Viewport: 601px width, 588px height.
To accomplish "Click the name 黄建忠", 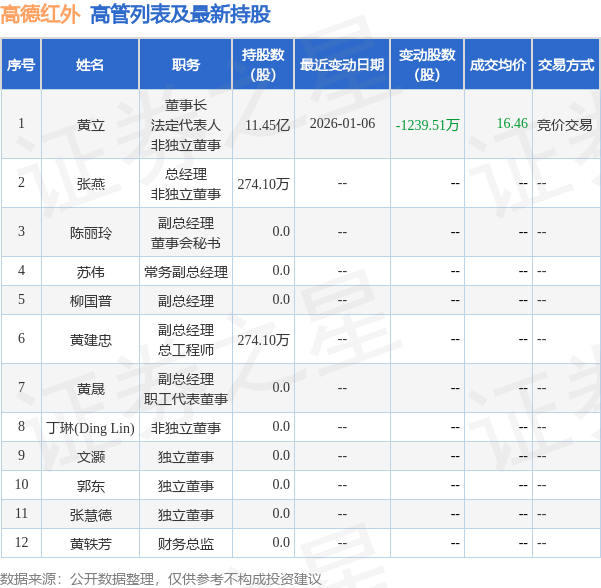I will click(x=91, y=340).
